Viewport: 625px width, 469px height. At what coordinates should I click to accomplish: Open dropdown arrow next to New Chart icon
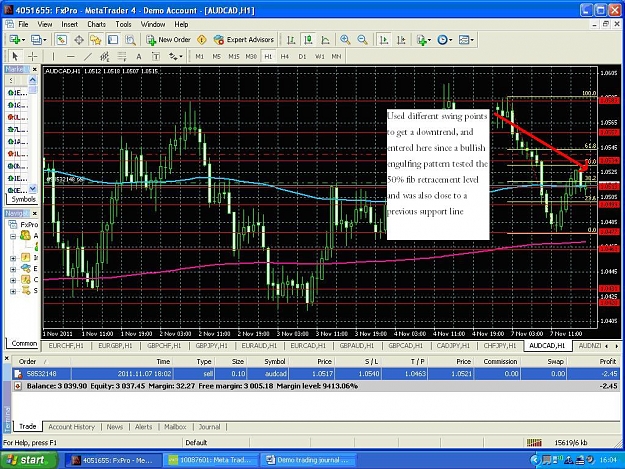pyautogui.click(x=24, y=40)
